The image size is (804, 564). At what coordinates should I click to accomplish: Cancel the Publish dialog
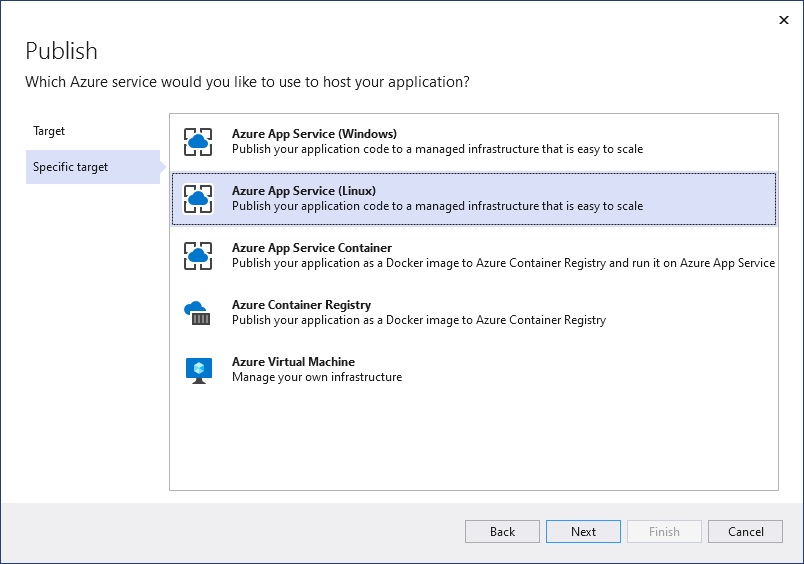pos(745,531)
